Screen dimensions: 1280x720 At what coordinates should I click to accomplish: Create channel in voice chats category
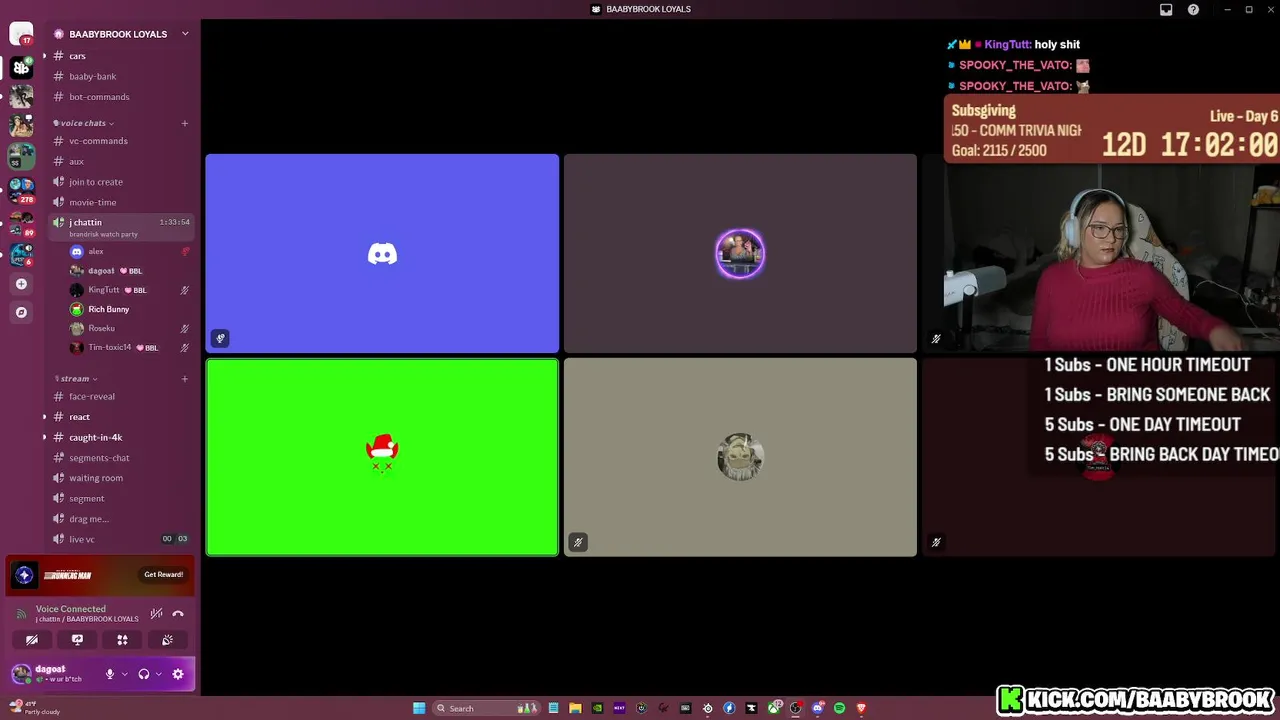[185, 123]
